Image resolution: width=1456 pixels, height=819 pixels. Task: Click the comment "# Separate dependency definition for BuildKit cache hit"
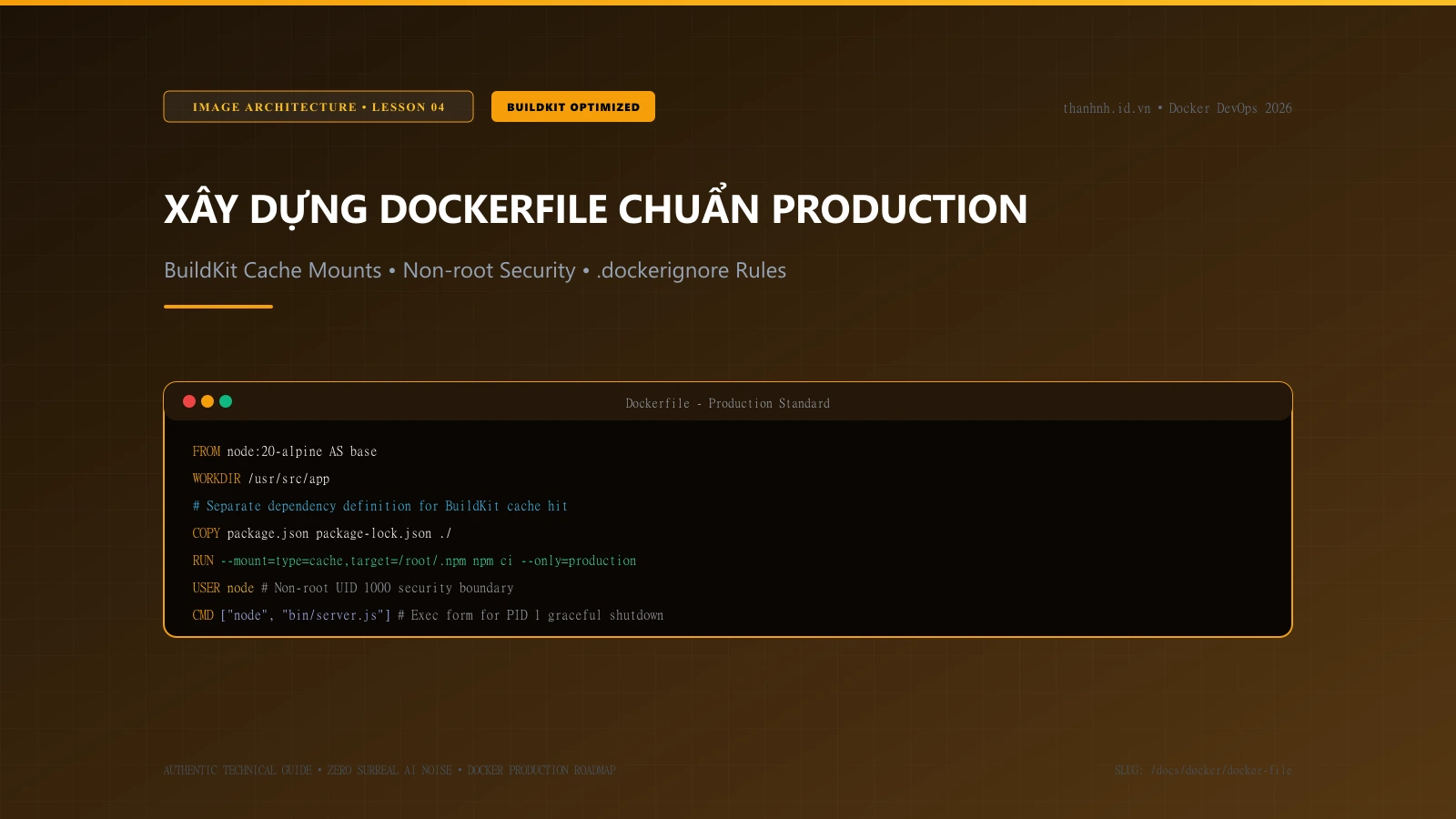[x=380, y=506]
